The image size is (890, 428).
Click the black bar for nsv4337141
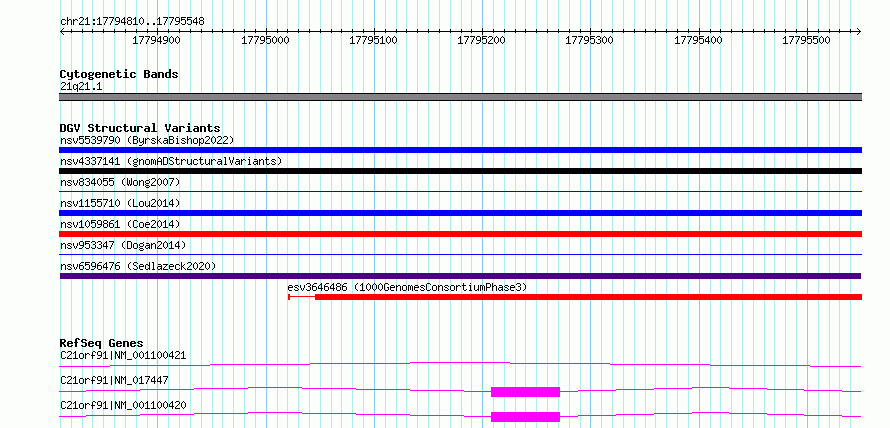pos(460,171)
